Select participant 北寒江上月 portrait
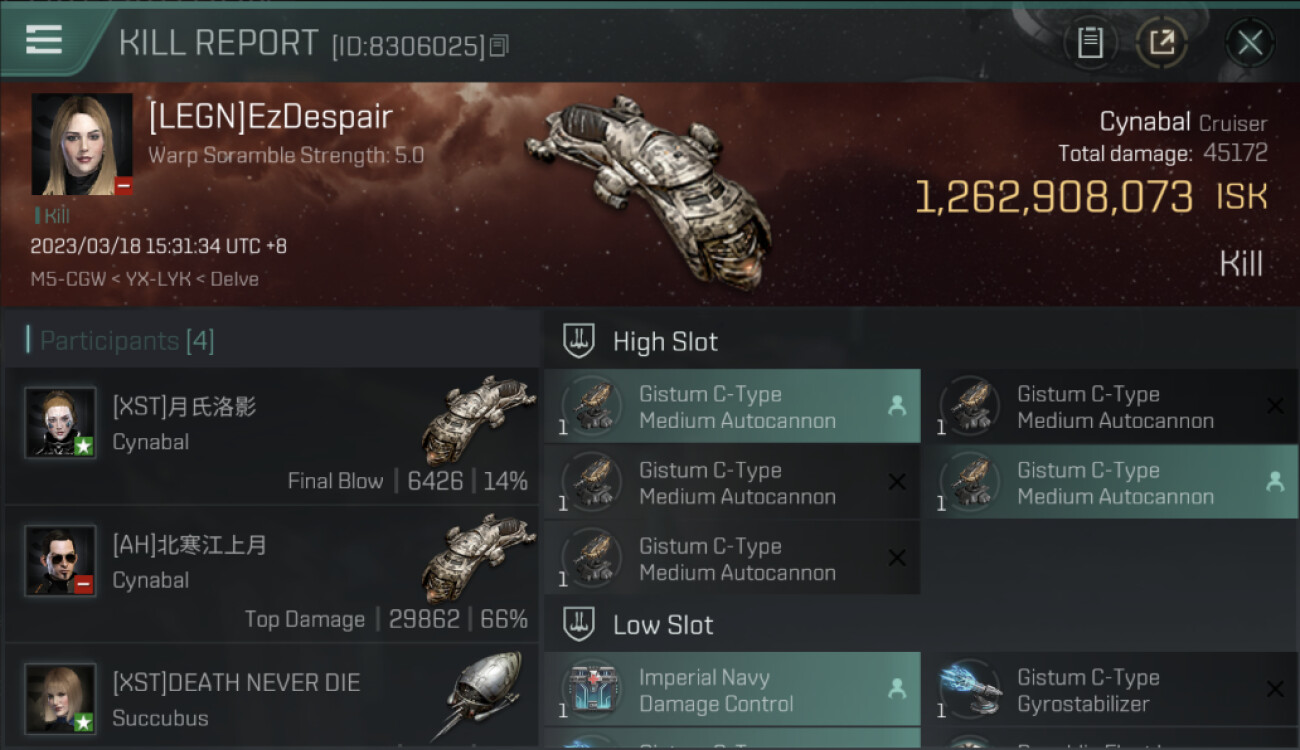 pos(61,561)
